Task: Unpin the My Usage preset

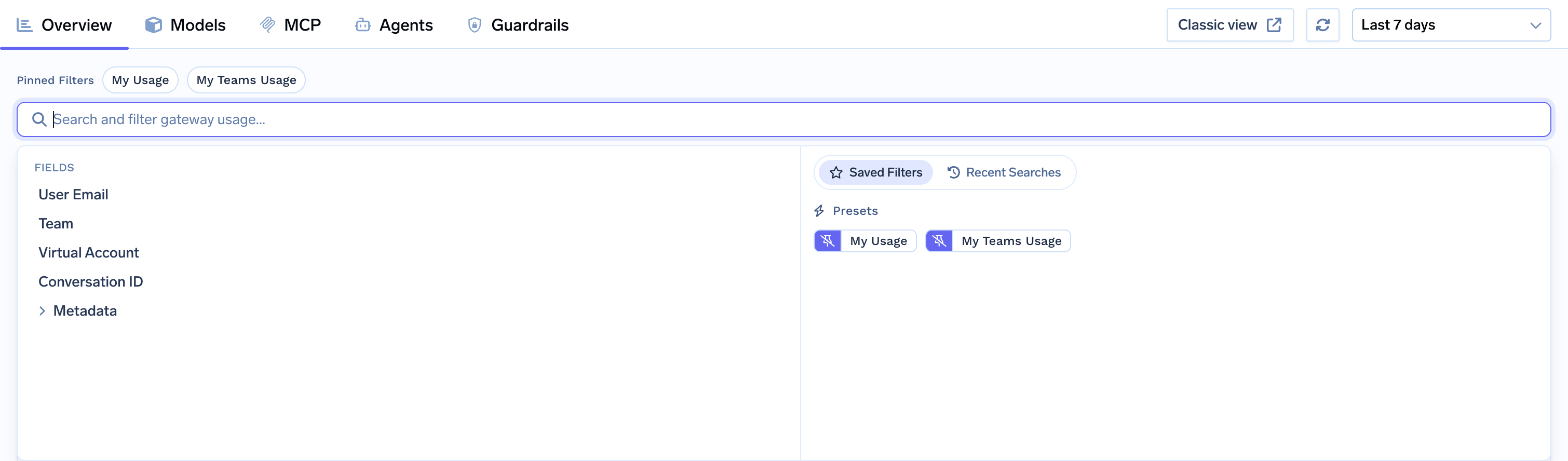Action: point(828,241)
